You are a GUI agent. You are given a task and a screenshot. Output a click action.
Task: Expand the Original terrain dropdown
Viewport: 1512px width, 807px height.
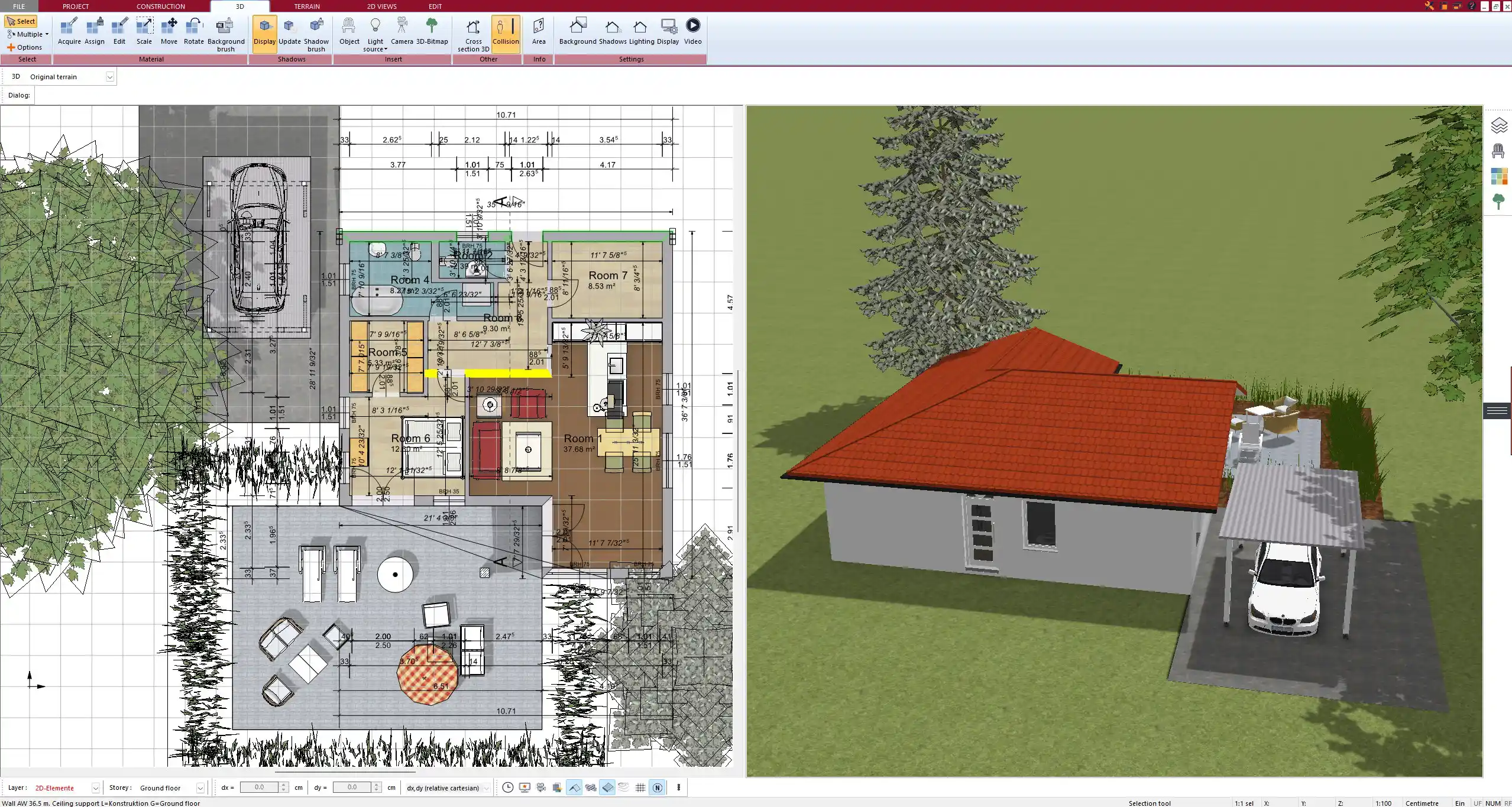pyautogui.click(x=109, y=77)
